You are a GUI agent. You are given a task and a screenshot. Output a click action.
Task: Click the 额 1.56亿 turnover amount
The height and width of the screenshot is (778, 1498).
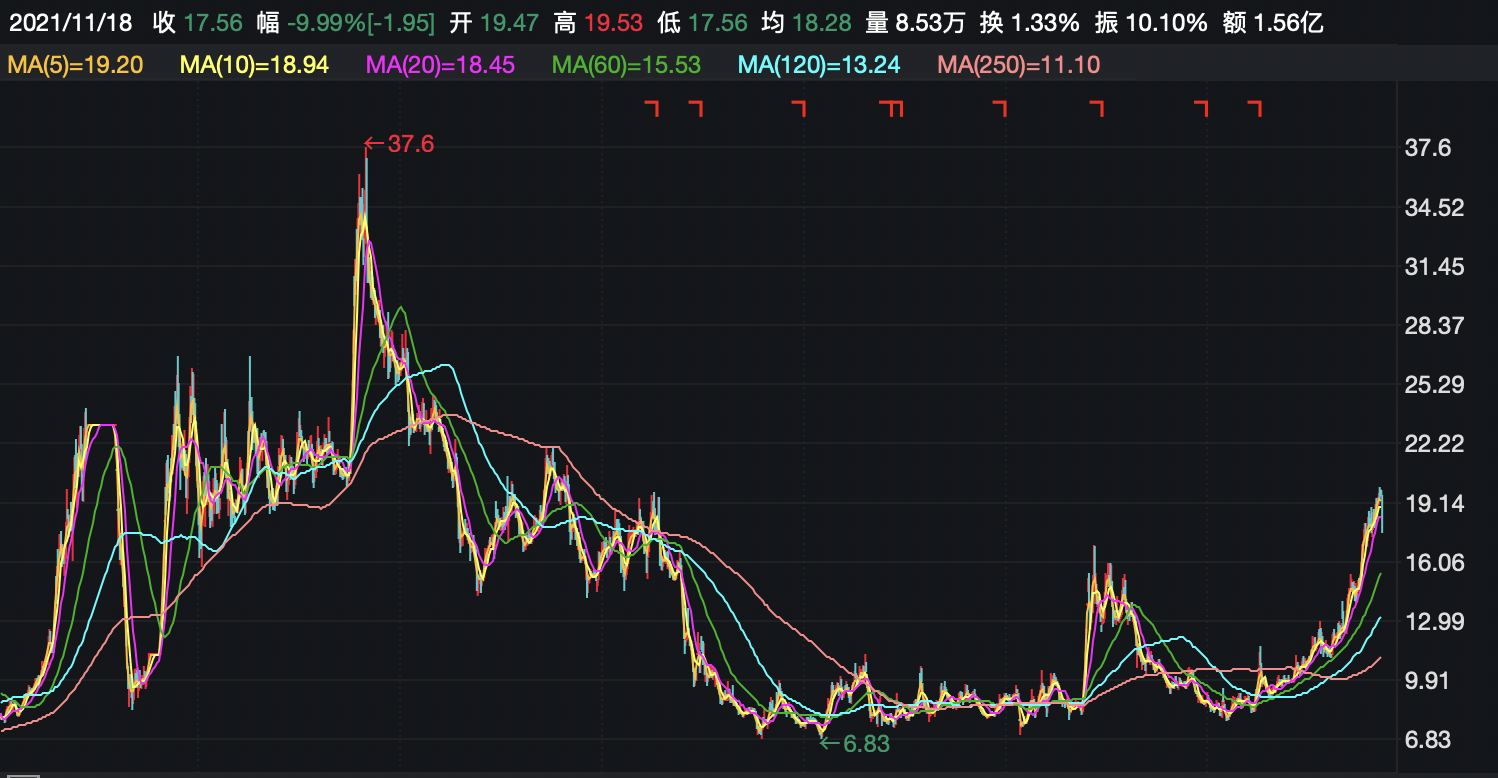coord(1273,23)
